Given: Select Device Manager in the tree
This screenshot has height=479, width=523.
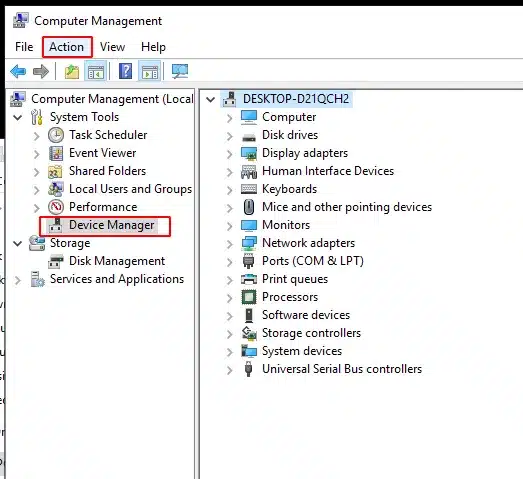Looking at the screenshot, I should point(111,225).
